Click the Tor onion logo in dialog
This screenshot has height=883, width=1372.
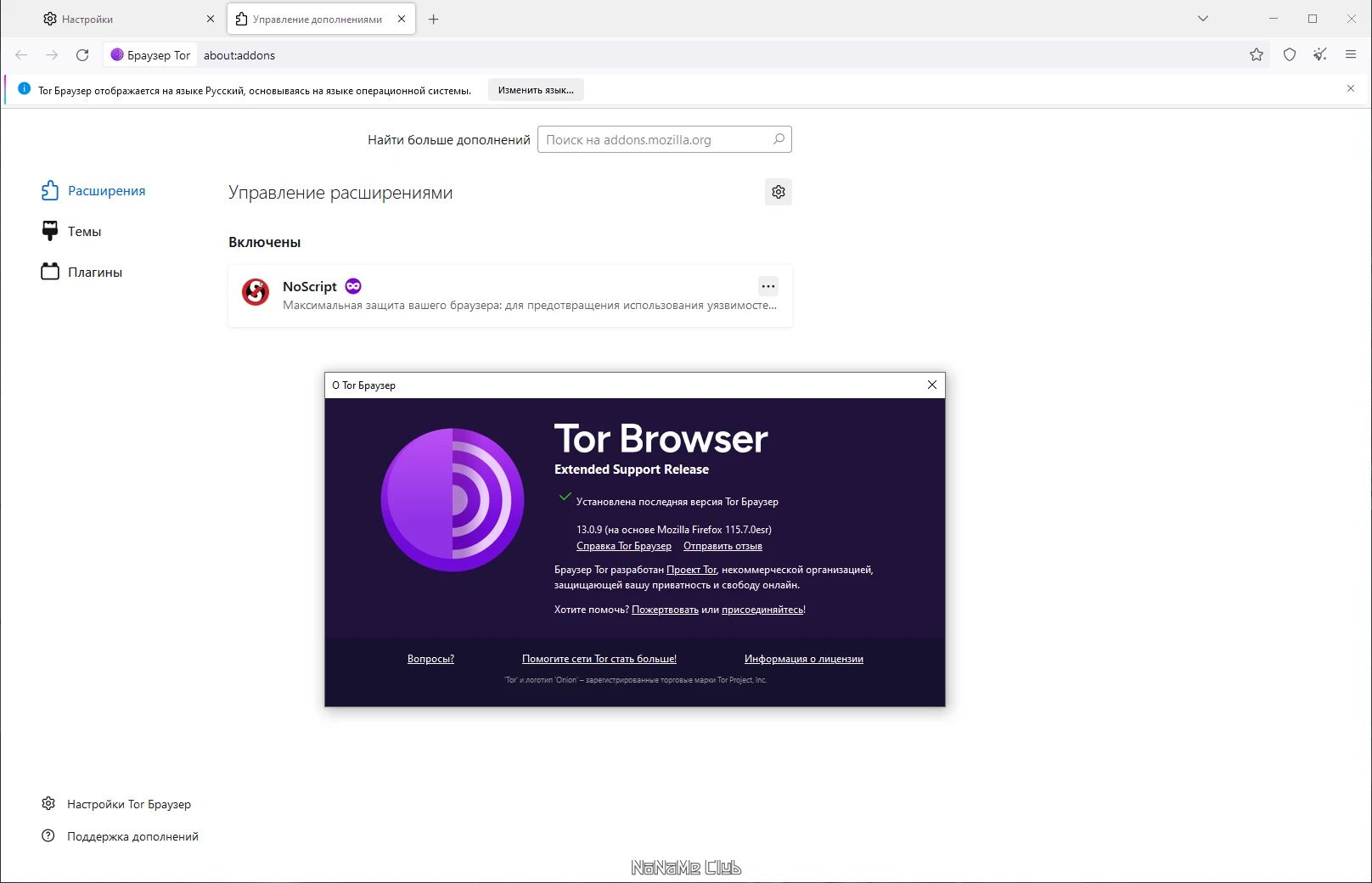453,500
